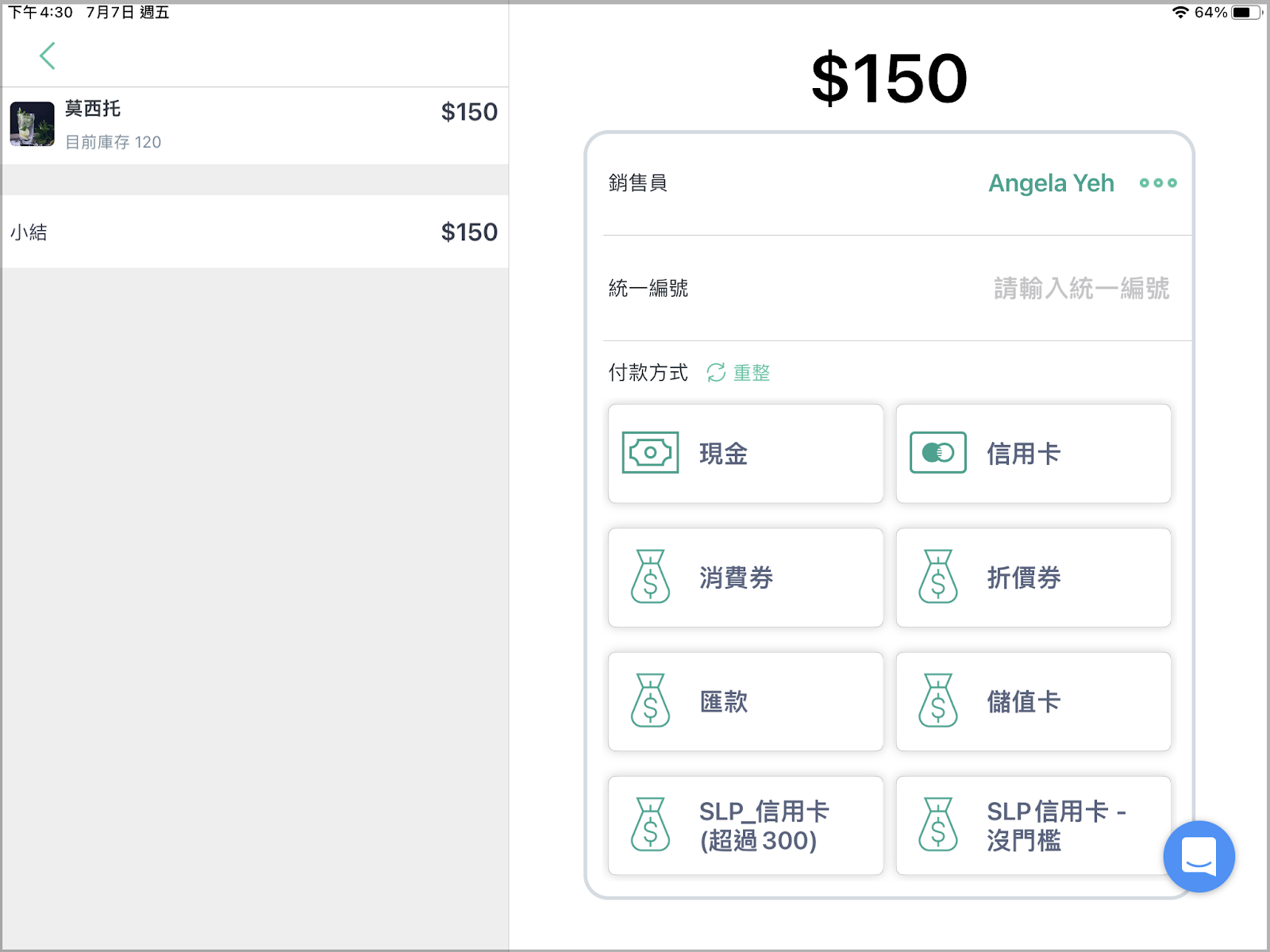The image size is (1270, 952).
Task: Choose 信用卡 as payment method
Action: [1033, 454]
